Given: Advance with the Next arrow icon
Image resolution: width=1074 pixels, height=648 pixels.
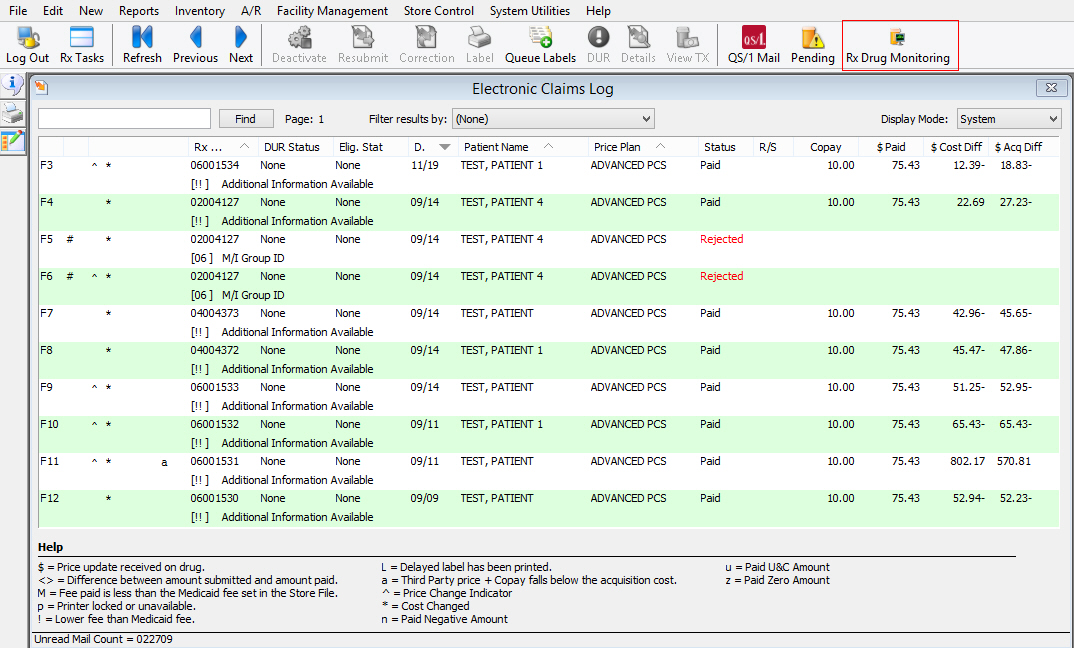Looking at the screenshot, I should pos(241,45).
